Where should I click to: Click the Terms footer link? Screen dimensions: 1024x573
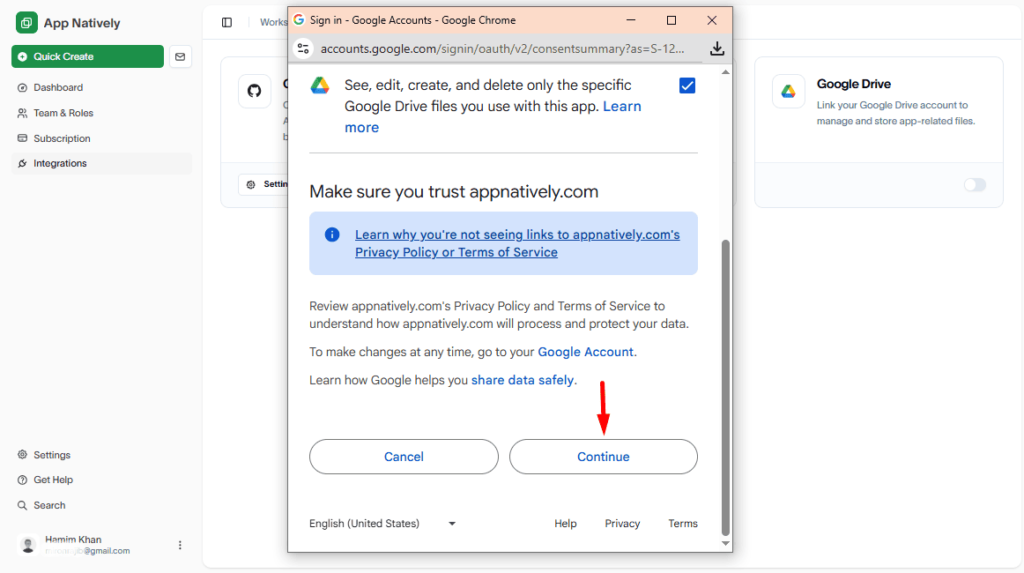(682, 523)
